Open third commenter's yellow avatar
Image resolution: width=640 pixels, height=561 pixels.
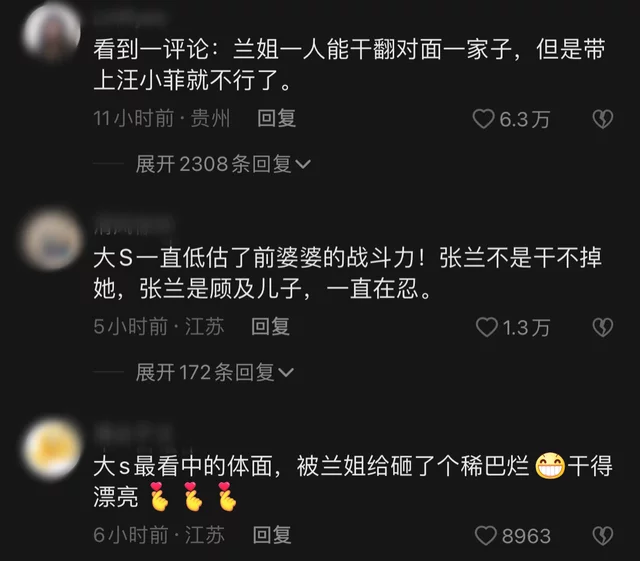tap(51, 448)
